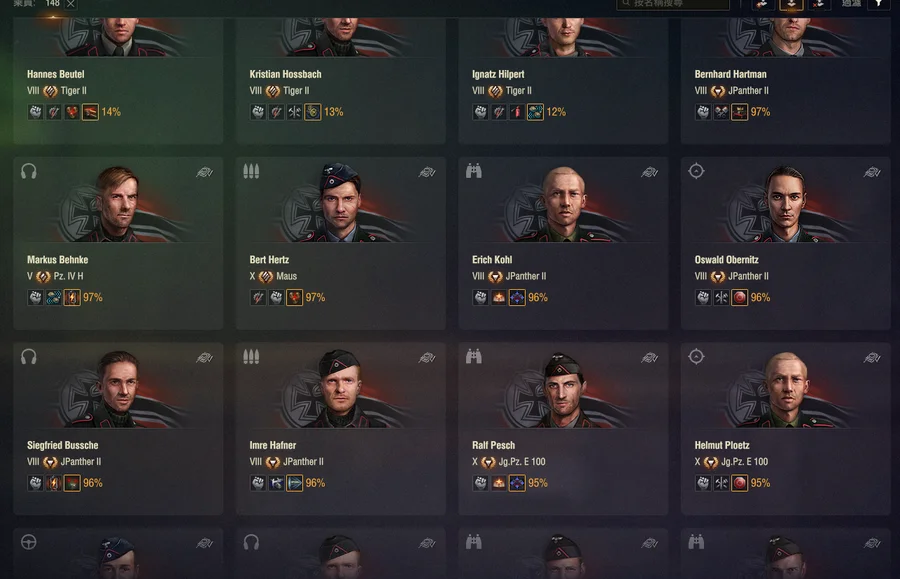Click tank icon on Siegfried Bussche card

click(x=204, y=357)
